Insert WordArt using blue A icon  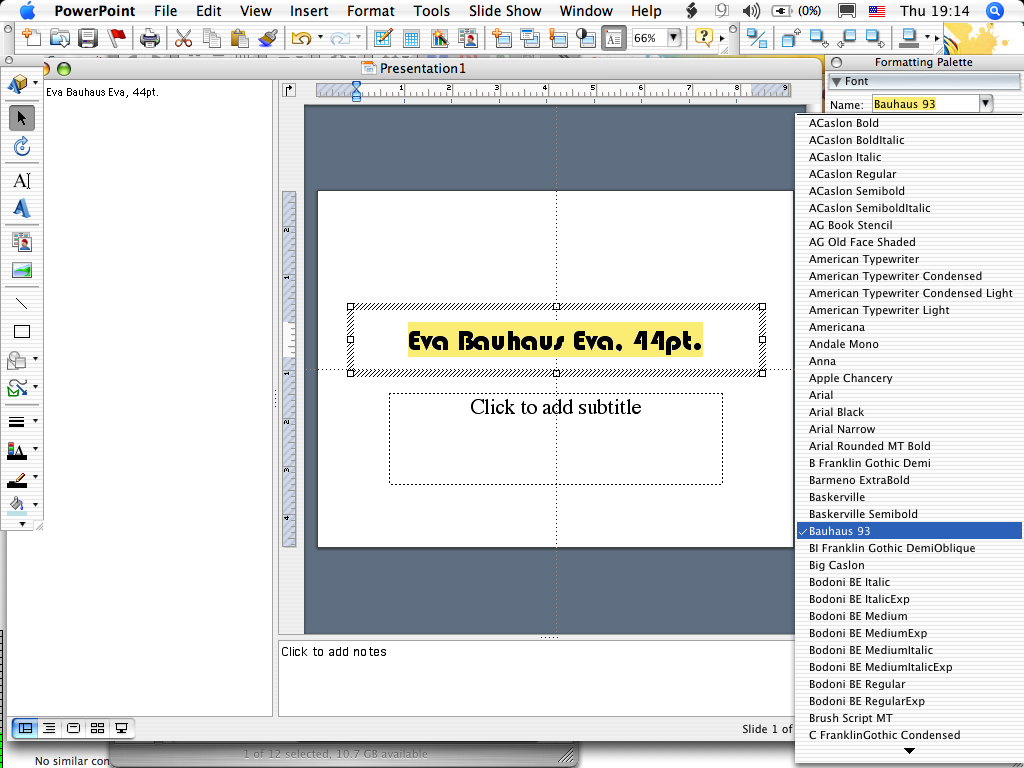22,208
